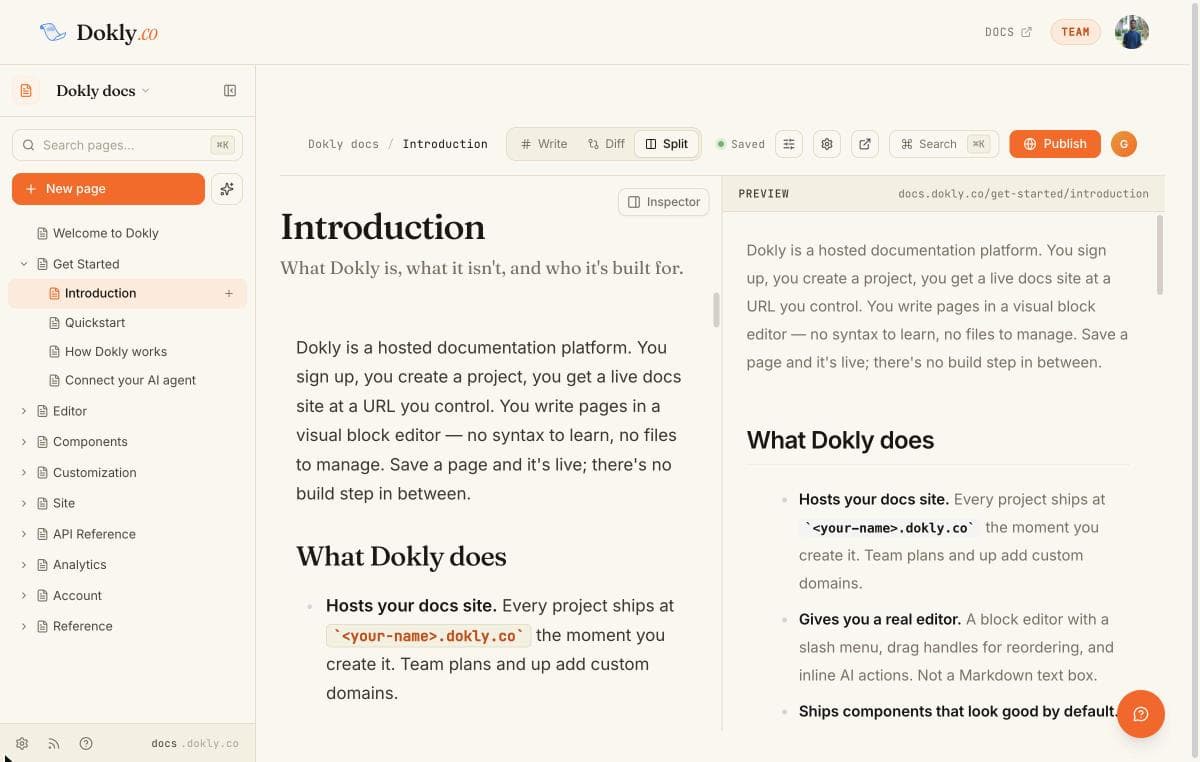Open the chat support floating button
Viewport: 1200px width, 762px height.
tap(1141, 714)
